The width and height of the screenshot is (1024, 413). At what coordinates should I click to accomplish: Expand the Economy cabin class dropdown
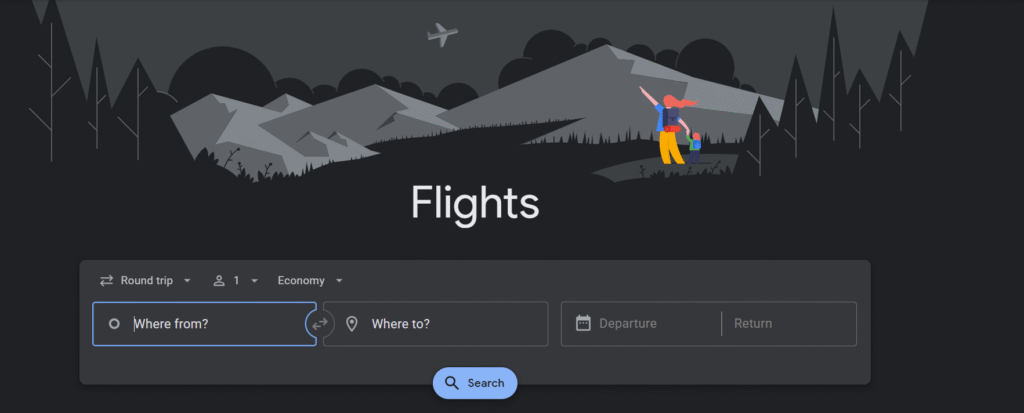(310, 281)
